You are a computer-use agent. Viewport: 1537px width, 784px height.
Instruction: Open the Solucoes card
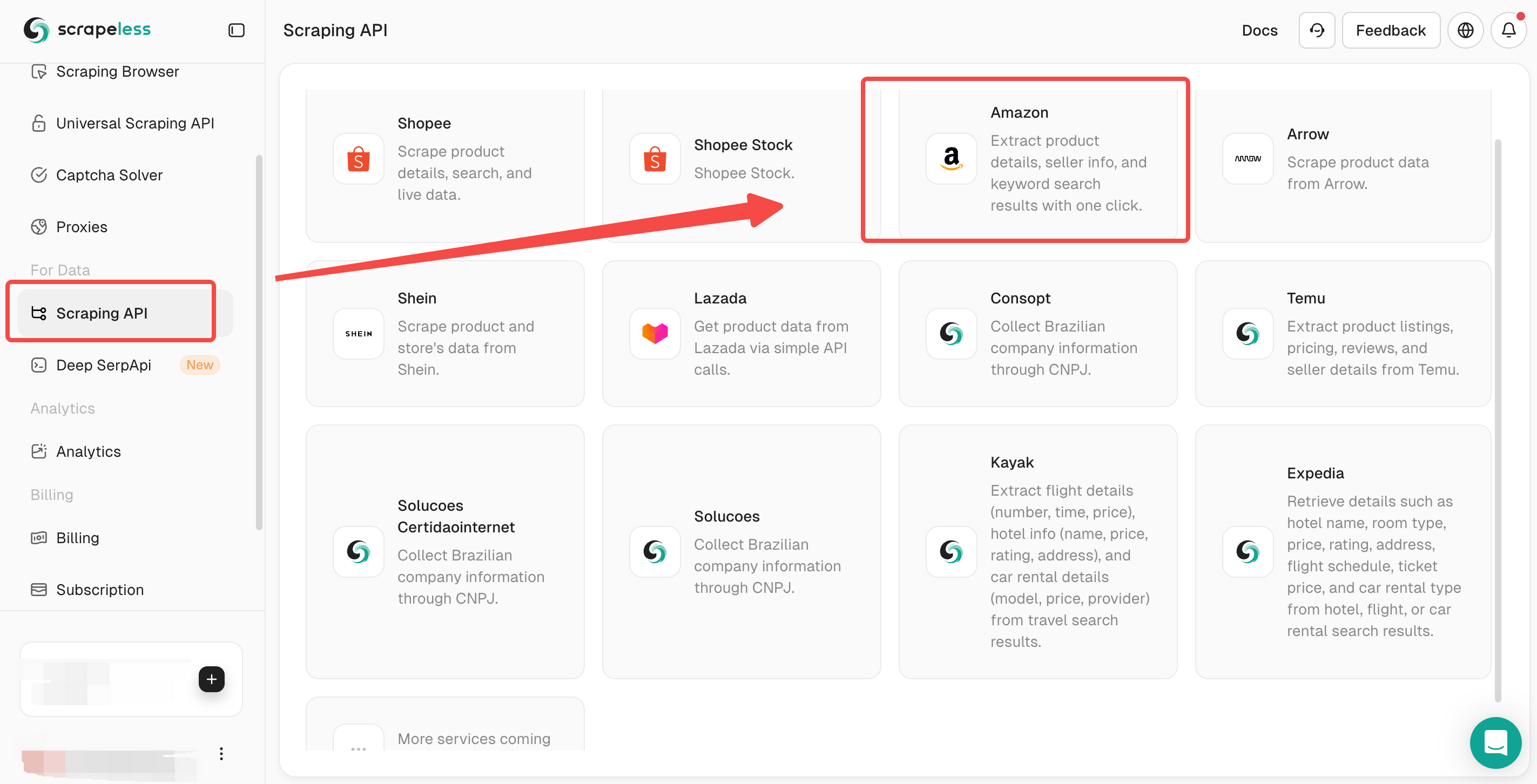coord(741,552)
